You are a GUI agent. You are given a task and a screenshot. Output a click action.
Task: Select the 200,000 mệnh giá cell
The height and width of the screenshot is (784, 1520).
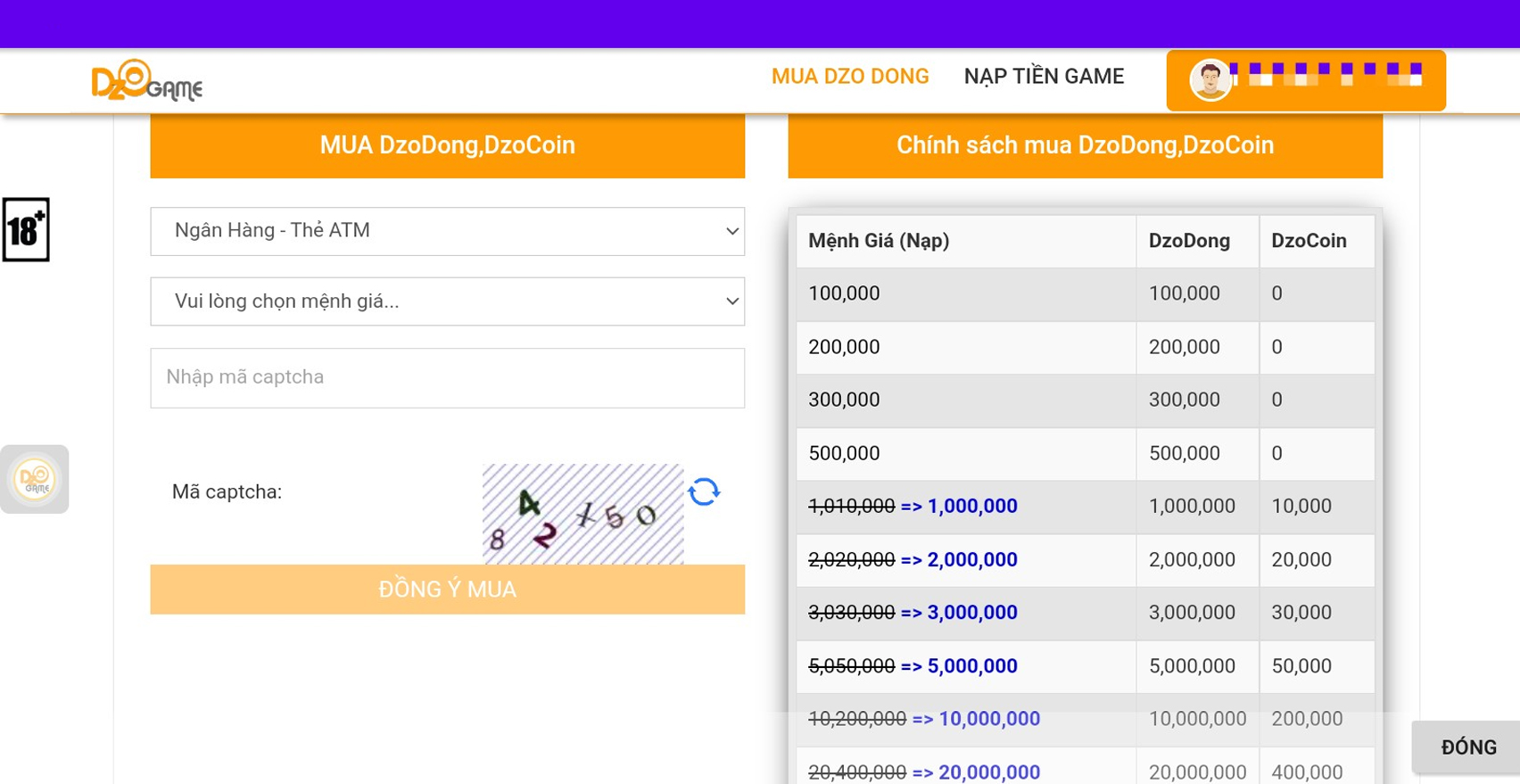(966, 348)
